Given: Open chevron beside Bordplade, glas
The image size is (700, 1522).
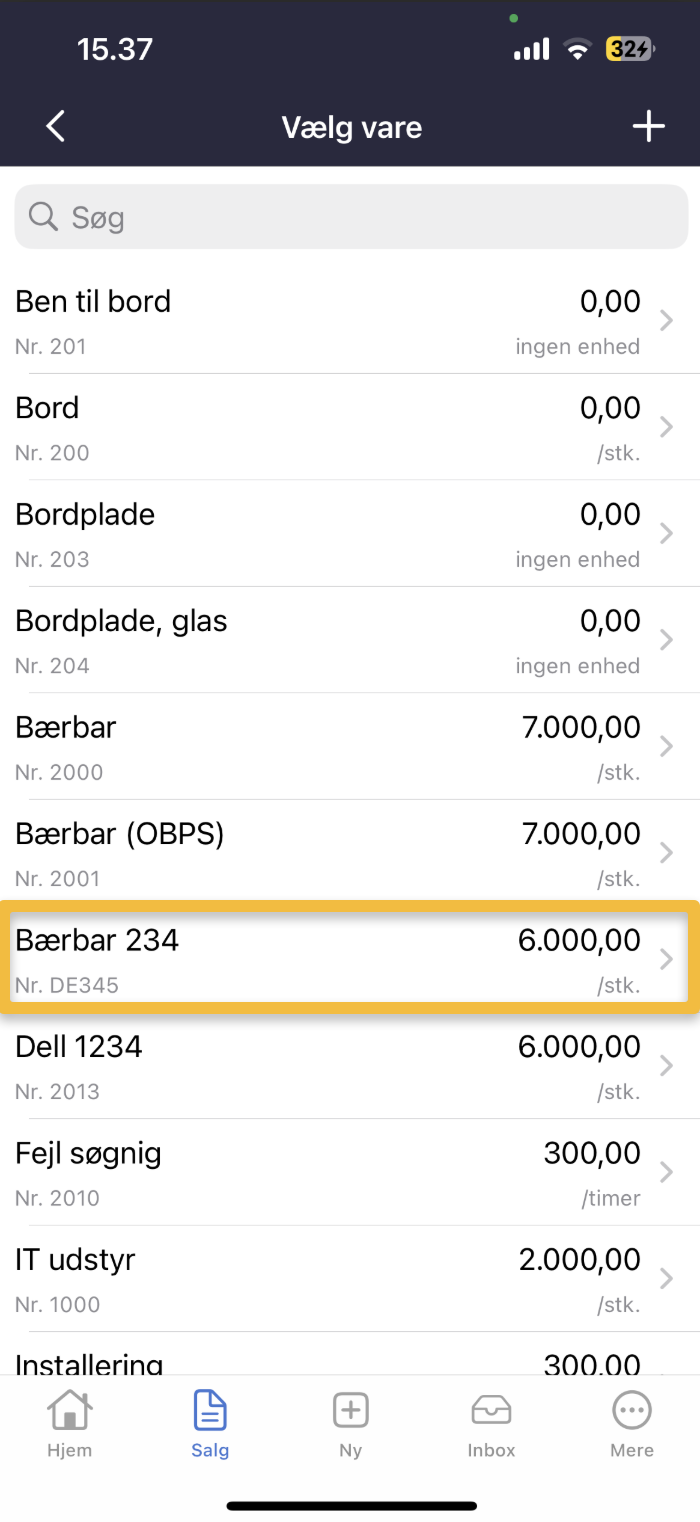Looking at the screenshot, I should [667, 640].
